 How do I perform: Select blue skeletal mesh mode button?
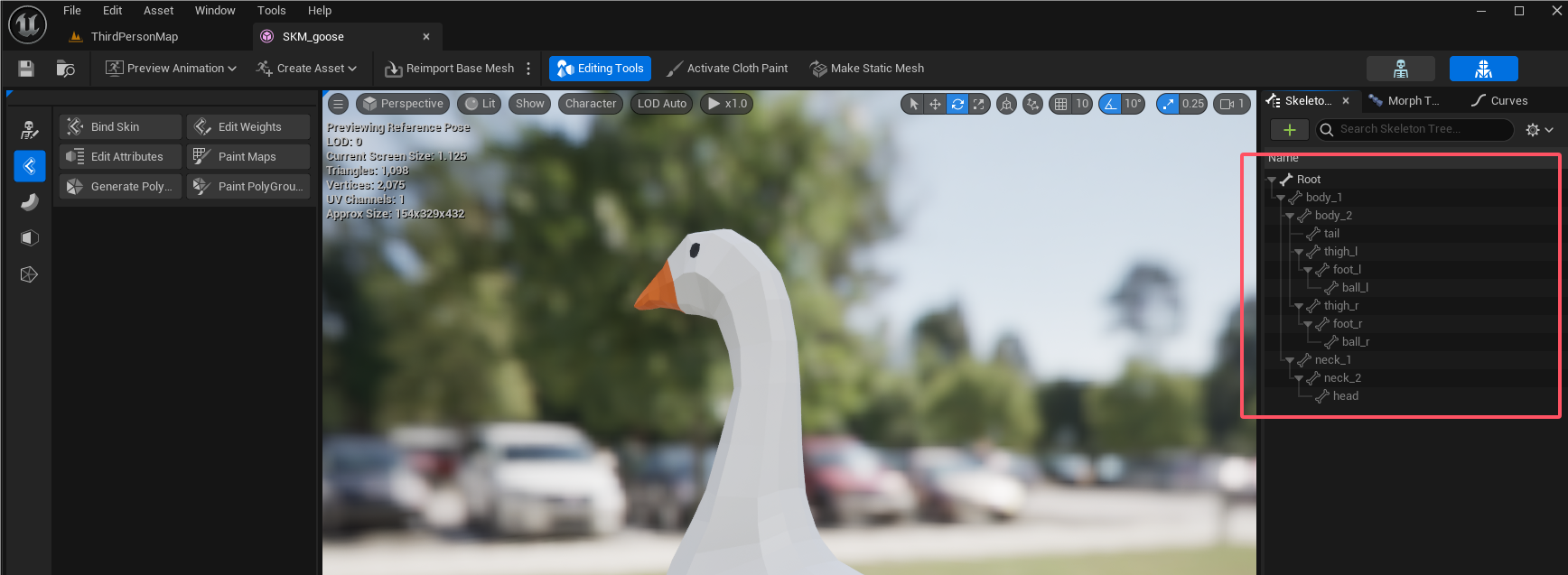[x=1484, y=69]
